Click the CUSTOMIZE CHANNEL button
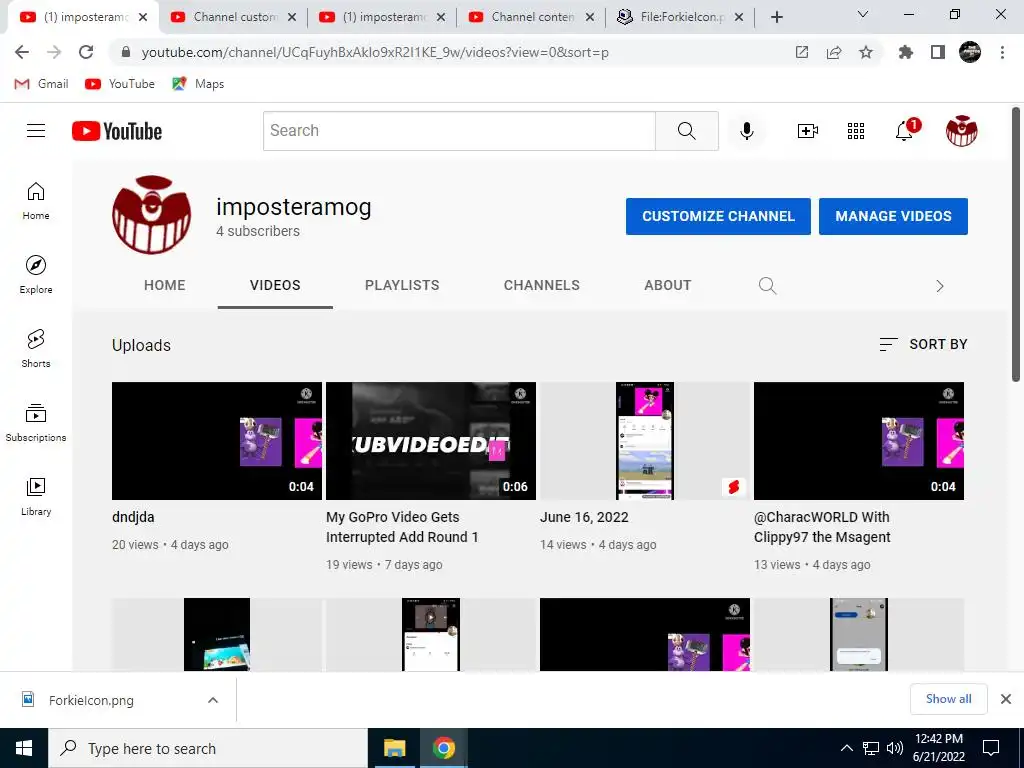This screenshot has width=1024, height=768. 718,216
